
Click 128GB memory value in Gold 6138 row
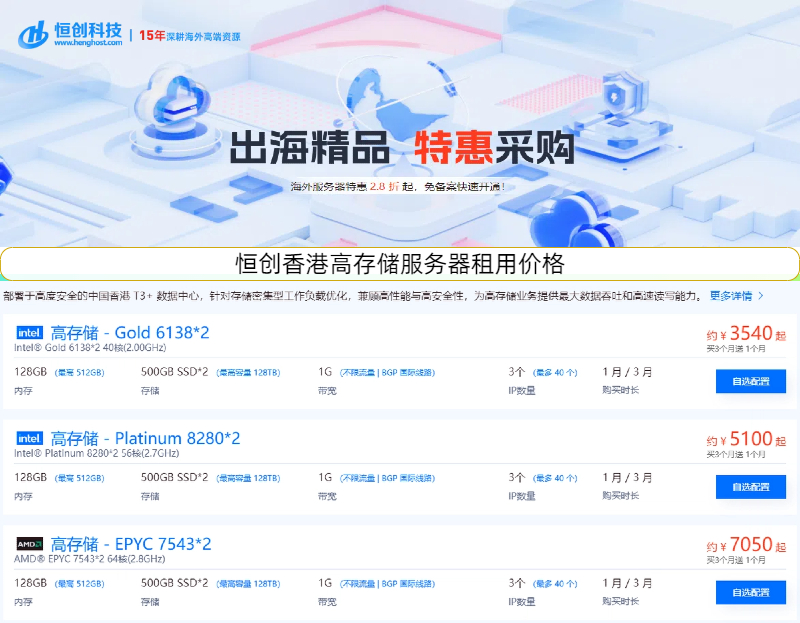point(31,372)
